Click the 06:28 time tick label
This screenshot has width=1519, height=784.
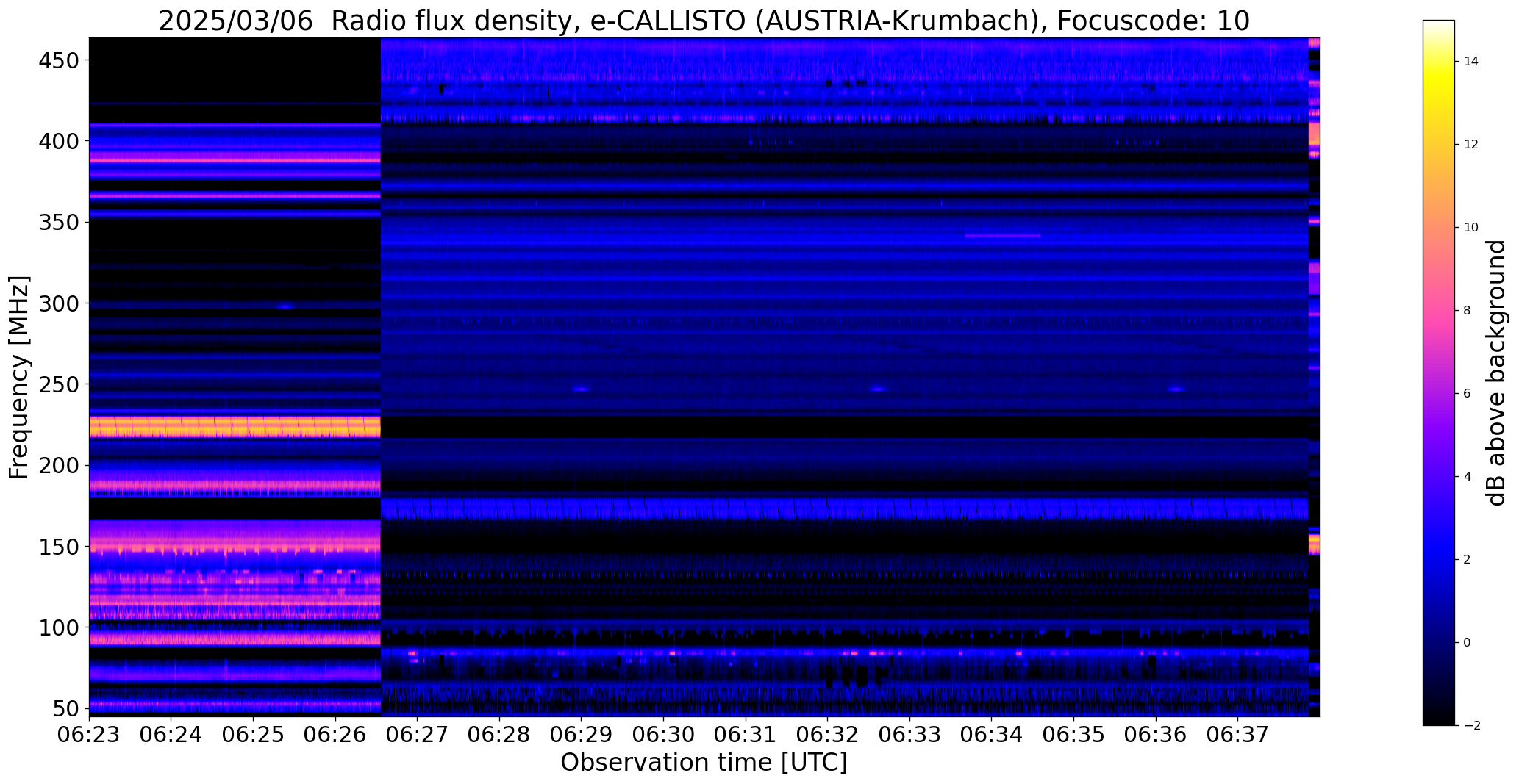pyautogui.click(x=499, y=735)
